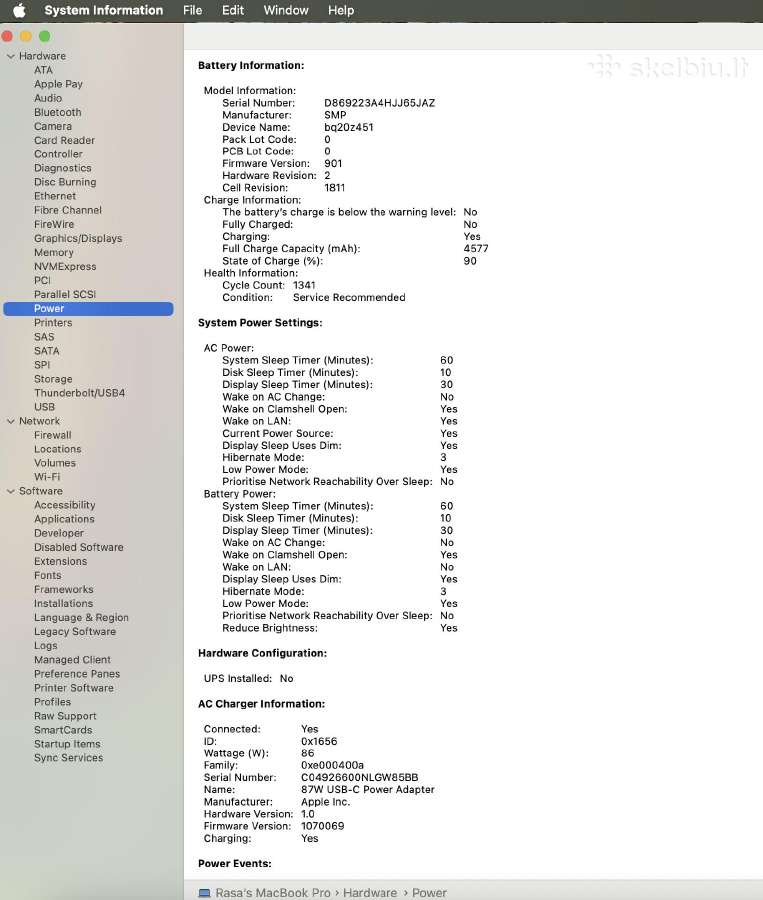Viewport: 763px width, 900px height.
Task: Select USB in the sidebar
Action: click(x=44, y=407)
